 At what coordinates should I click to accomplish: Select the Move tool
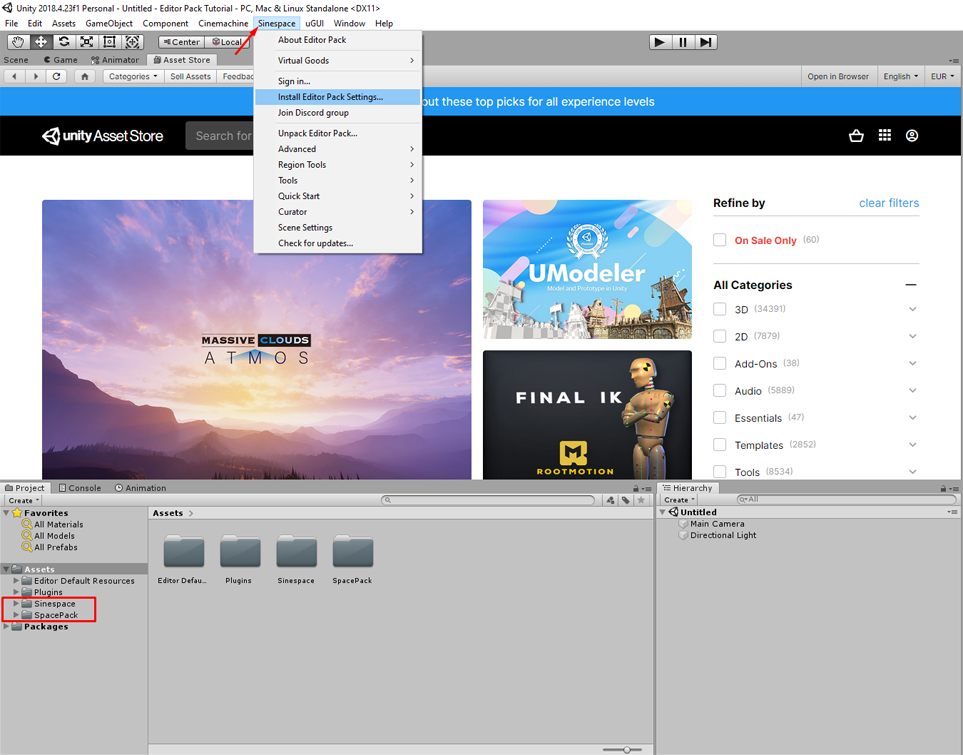pyautogui.click(x=41, y=42)
